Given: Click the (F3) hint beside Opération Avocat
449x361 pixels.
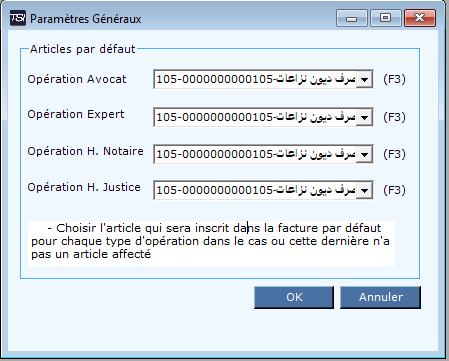Looking at the screenshot, I should (394, 79).
